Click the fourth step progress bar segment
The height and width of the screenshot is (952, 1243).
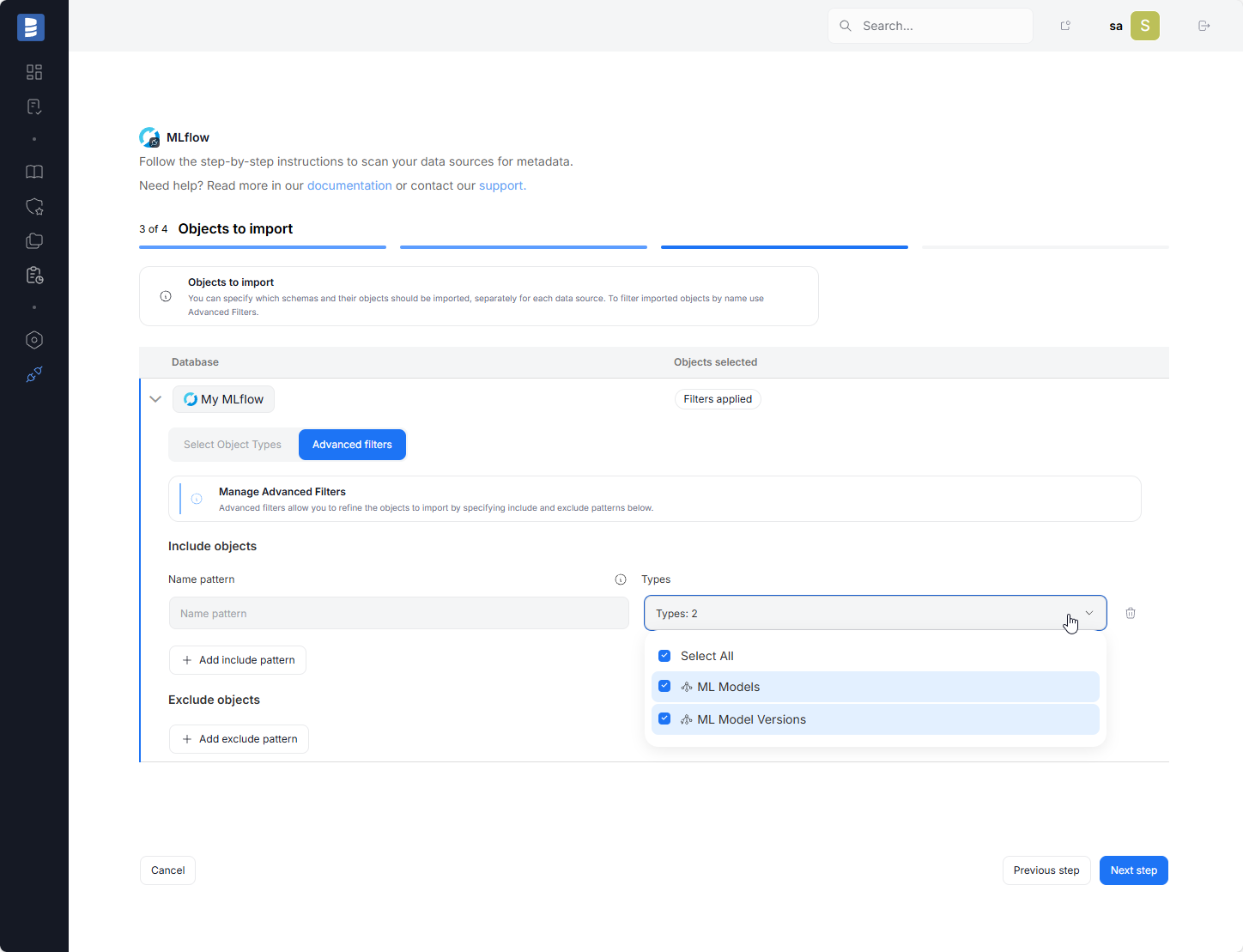click(x=1045, y=247)
